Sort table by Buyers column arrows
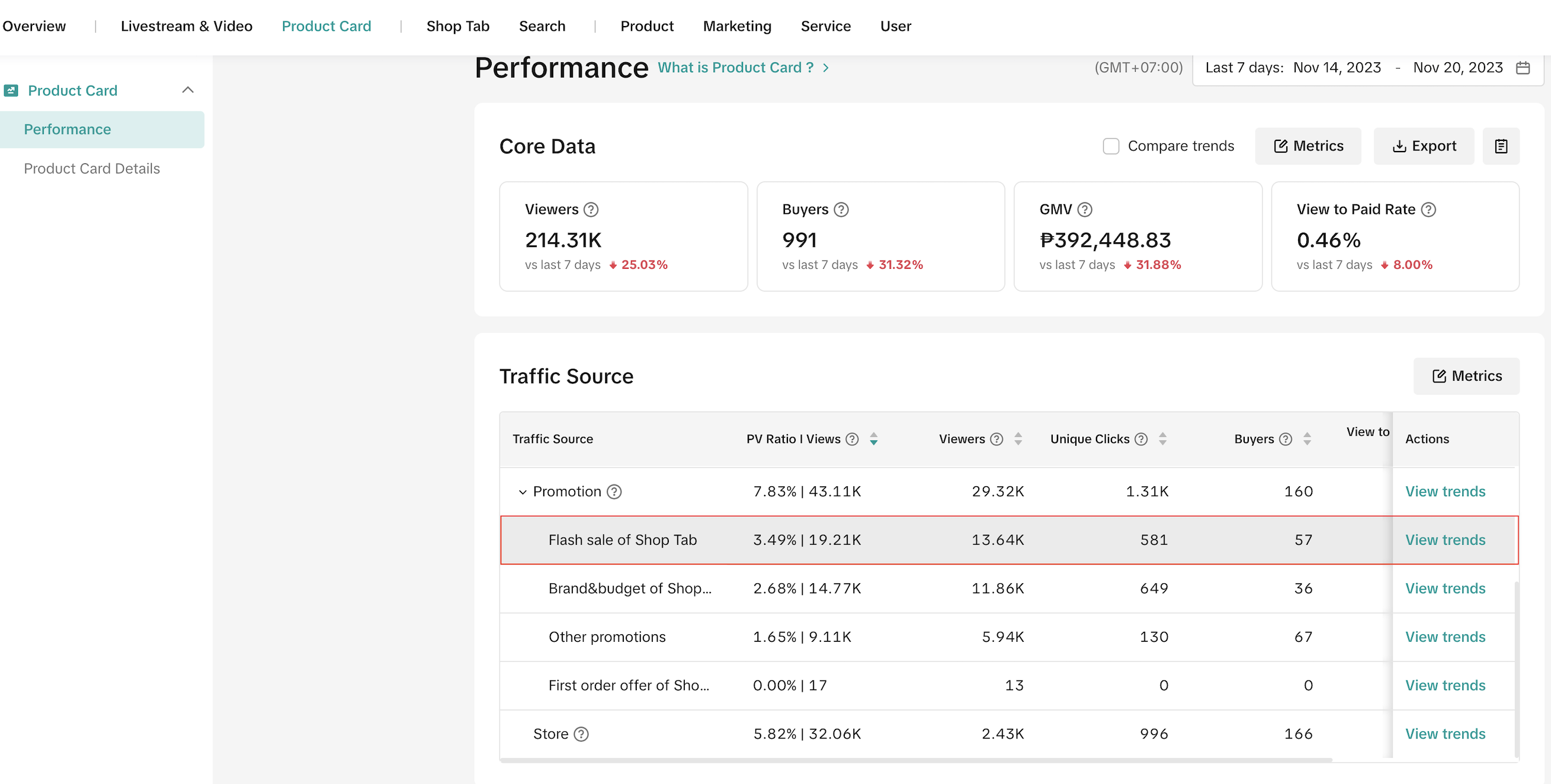1551x784 pixels. [1306, 439]
